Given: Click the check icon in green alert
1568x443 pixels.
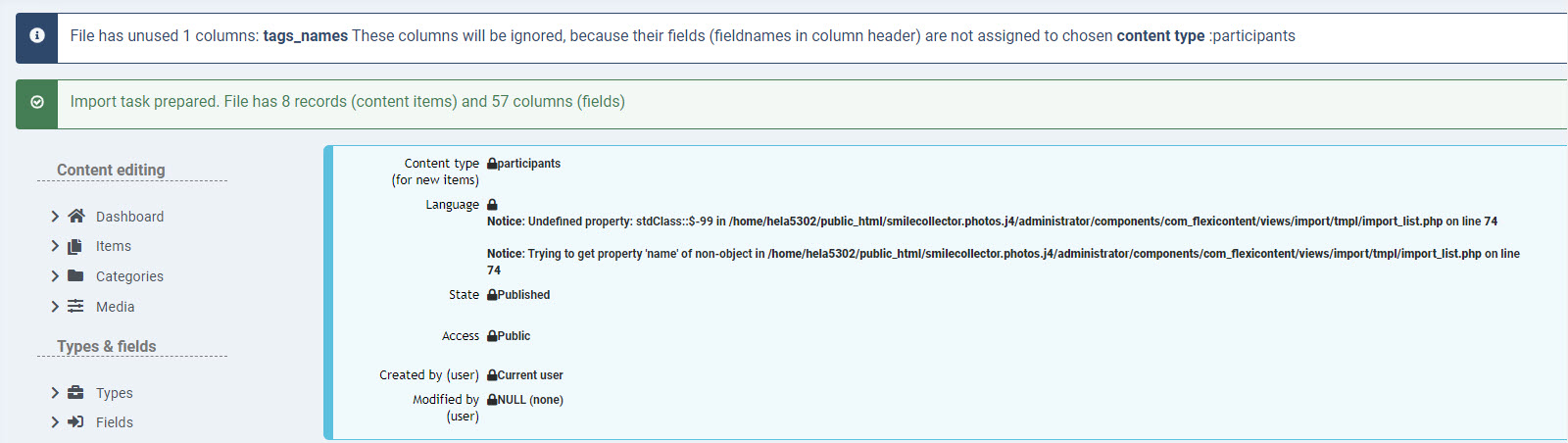Looking at the screenshot, I should (37, 102).
